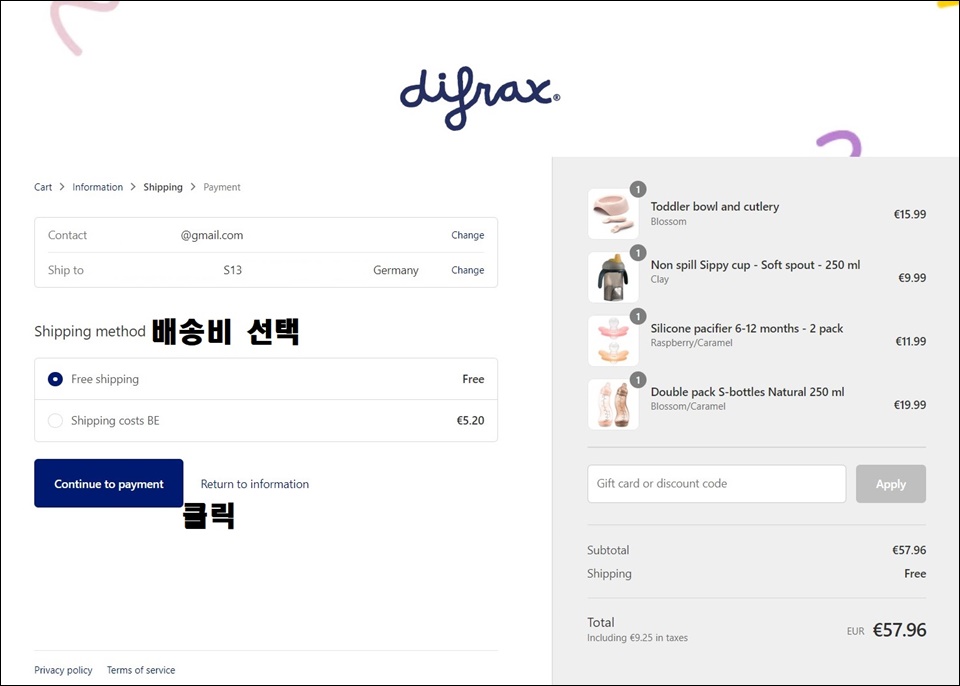Click the 'Toddler bowl and cutlery' product name
Viewport: 960px width, 686px height.
714,206
